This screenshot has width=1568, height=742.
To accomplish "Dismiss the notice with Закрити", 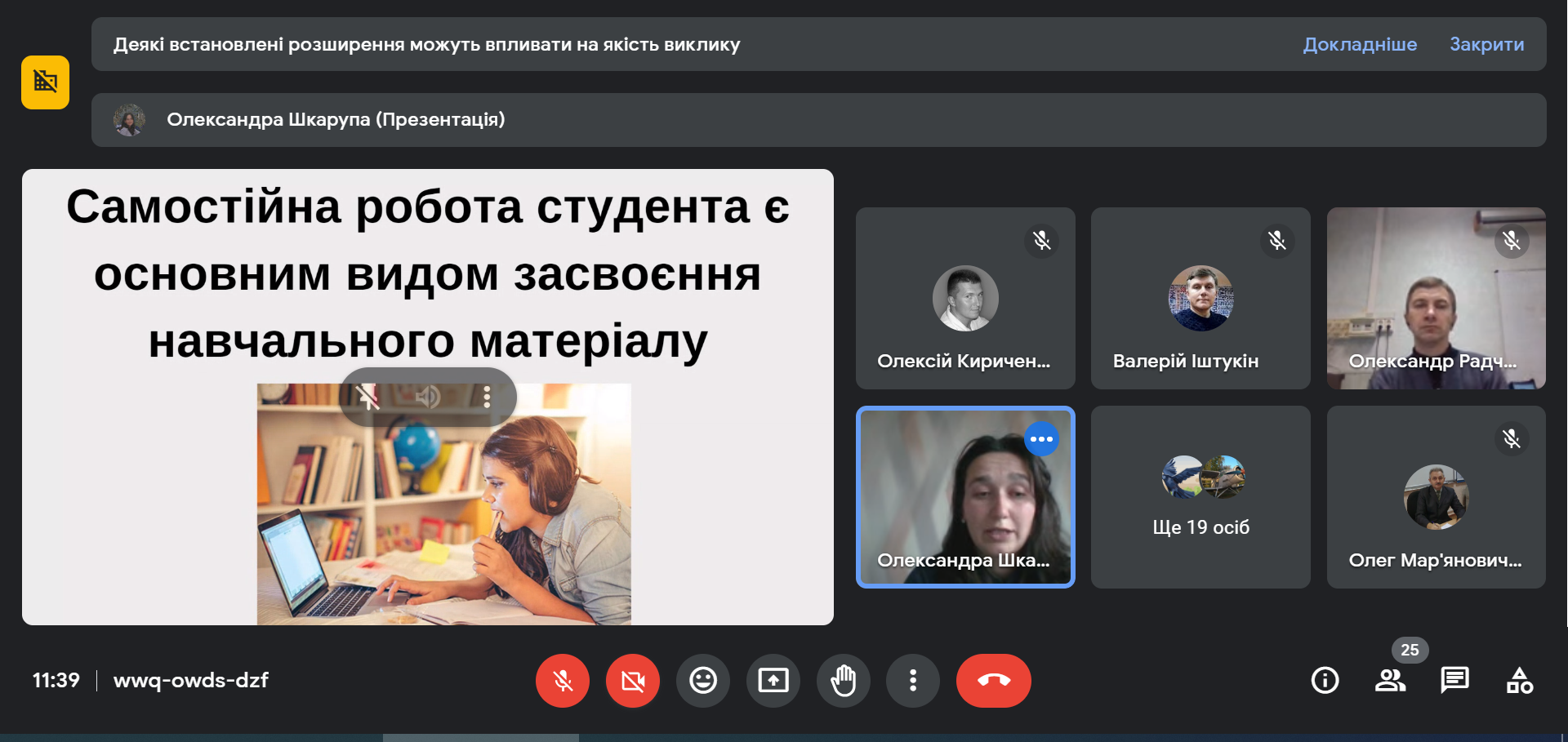I will pyautogui.click(x=1486, y=45).
